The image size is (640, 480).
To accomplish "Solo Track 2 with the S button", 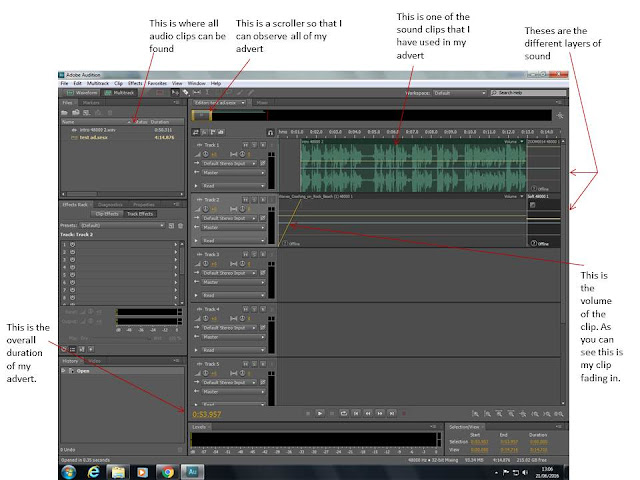I will tap(254, 200).
